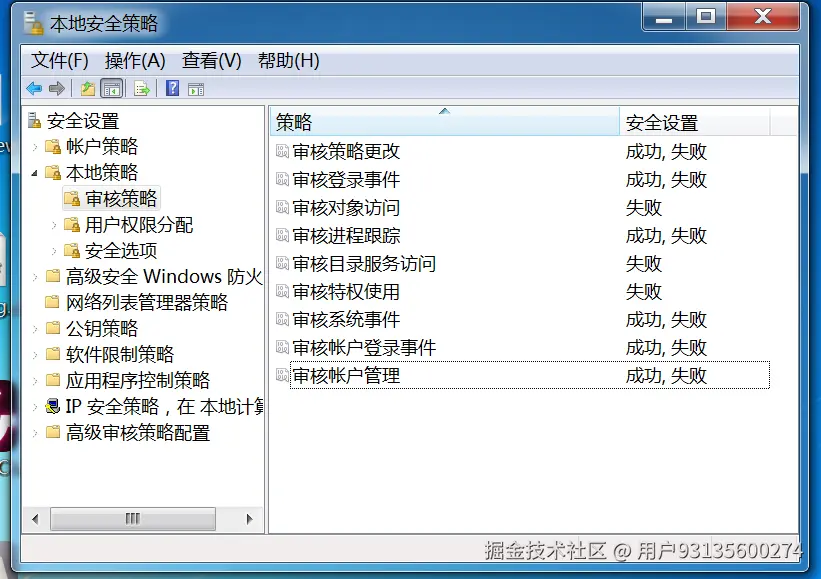Viewport: 821px width, 579px height.
Task: Click the Back navigation arrow icon
Action: (x=34, y=88)
